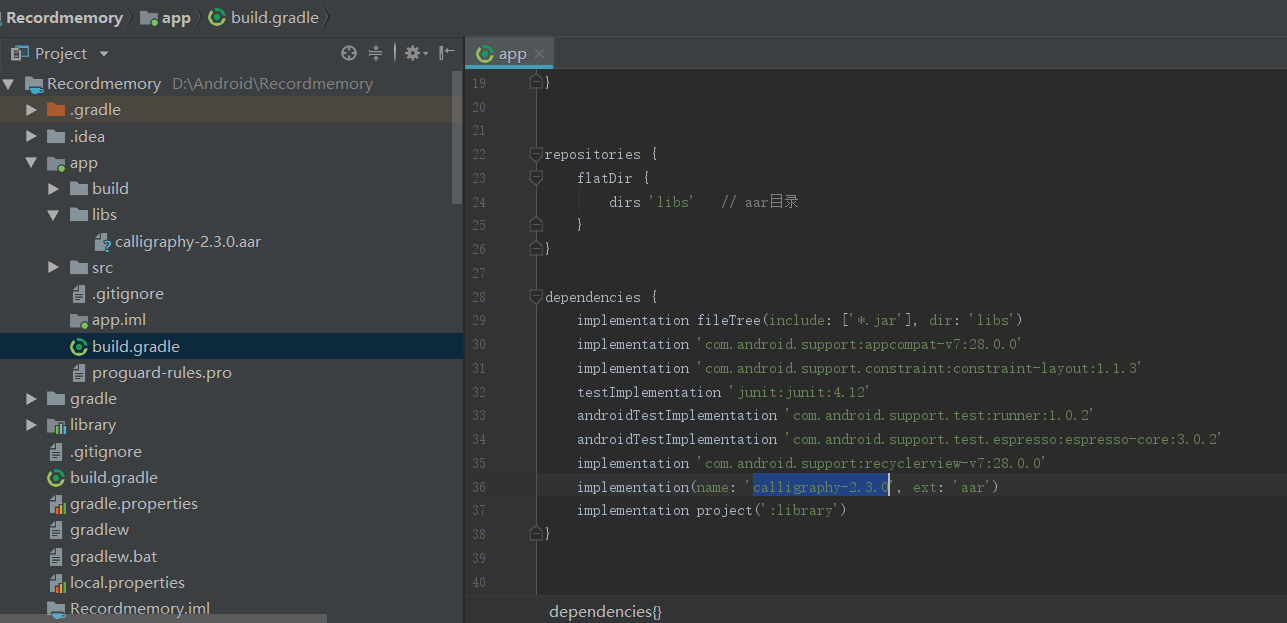This screenshot has width=1287, height=623.
Task: Select Recordmemory.iml in the tree
Action: tap(140, 608)
